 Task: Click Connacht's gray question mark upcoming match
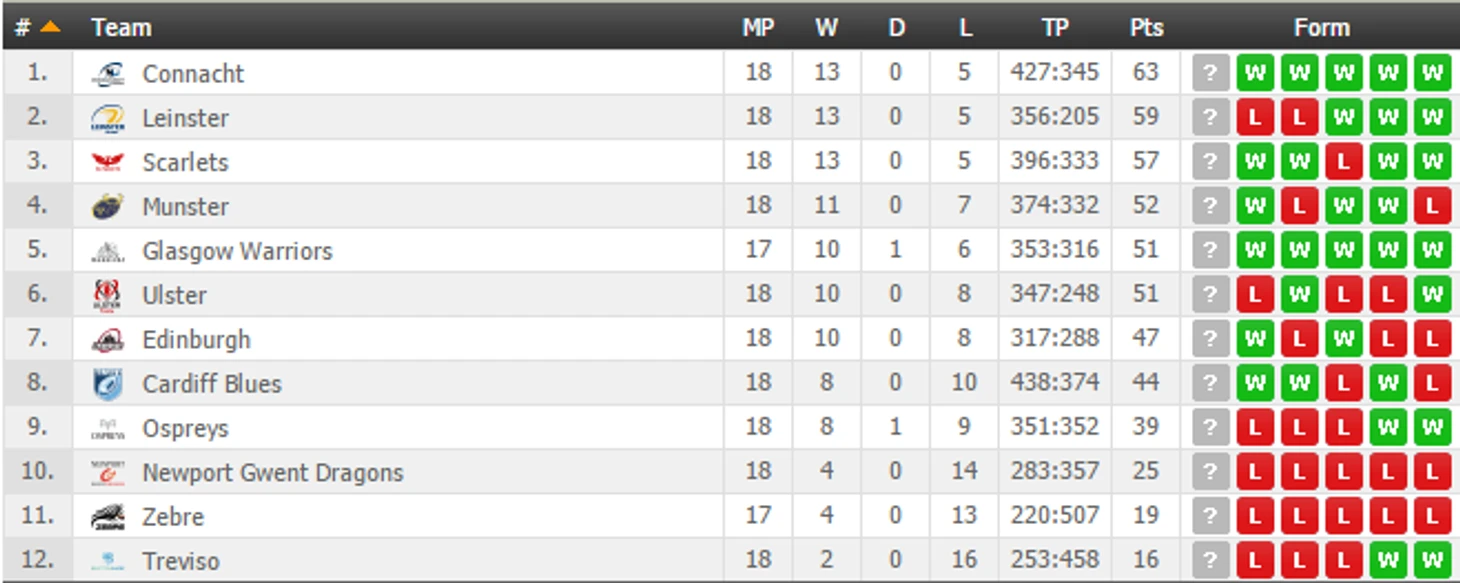click(x=1210, y=73)
